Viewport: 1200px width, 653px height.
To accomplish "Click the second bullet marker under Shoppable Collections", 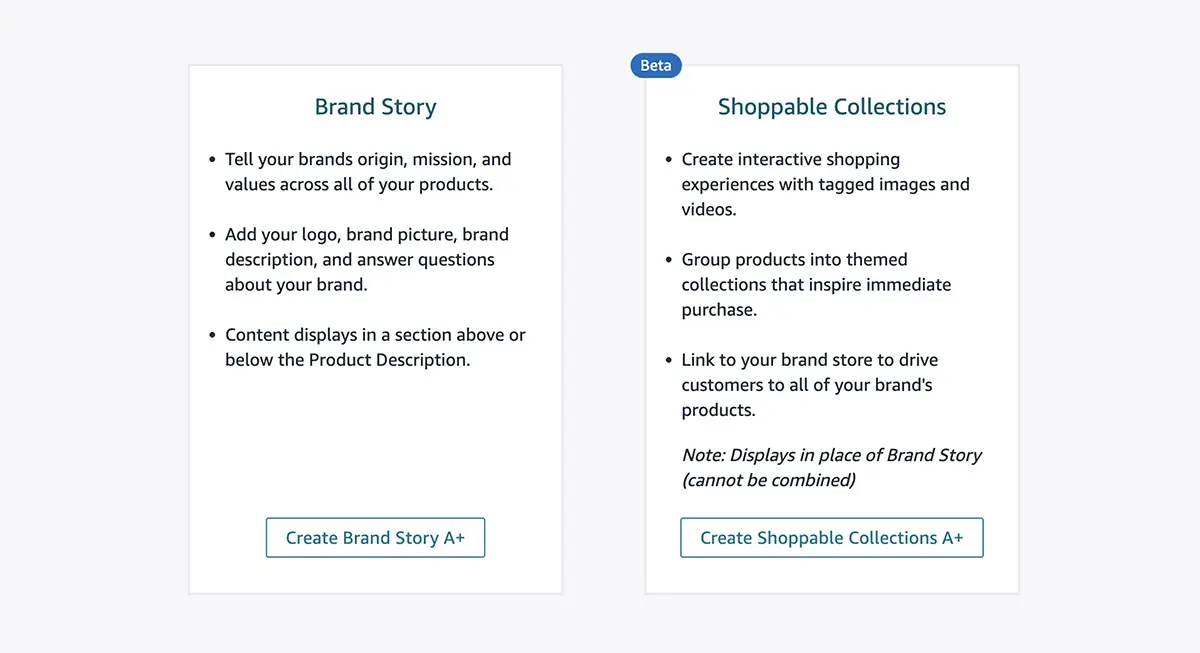I will tap(667, 259).
